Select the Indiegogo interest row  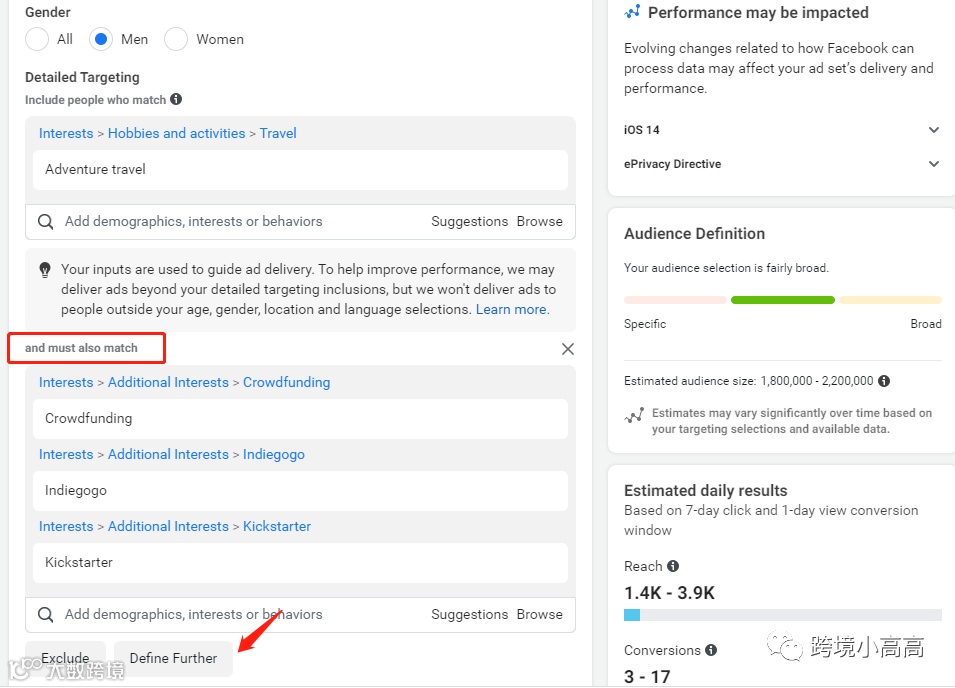click(x=300, y=490)
